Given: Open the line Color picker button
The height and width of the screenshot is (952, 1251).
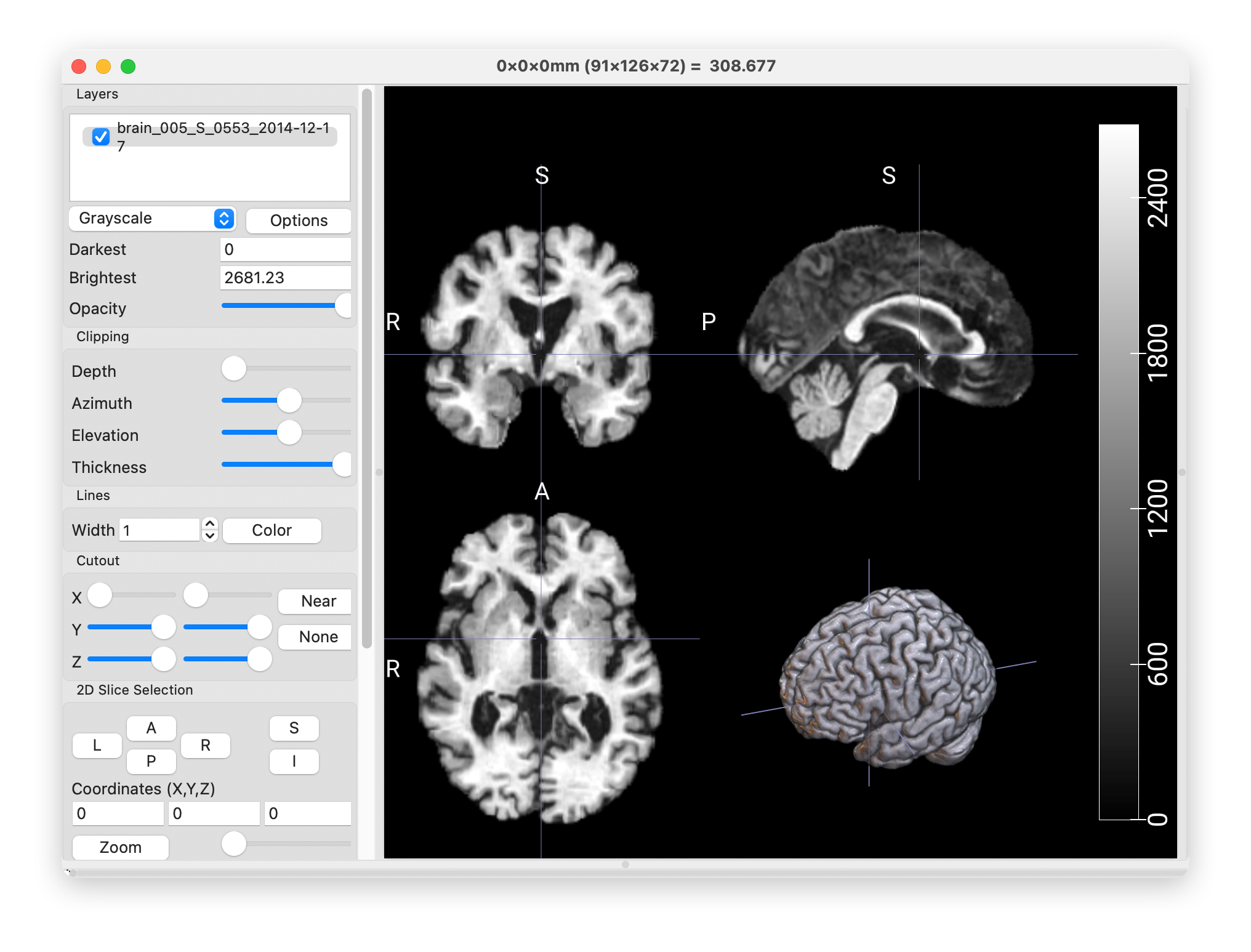Looking at the screenshot, I should point(272,530).
